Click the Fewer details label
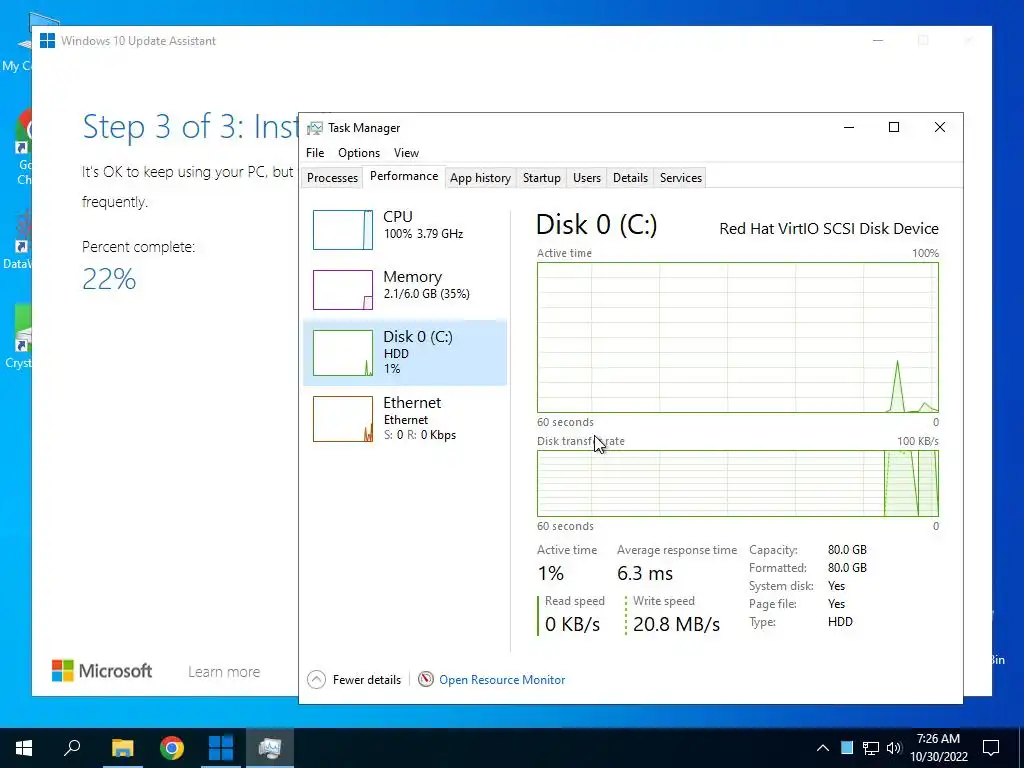The image size is (1024, 768). (367, 680)
